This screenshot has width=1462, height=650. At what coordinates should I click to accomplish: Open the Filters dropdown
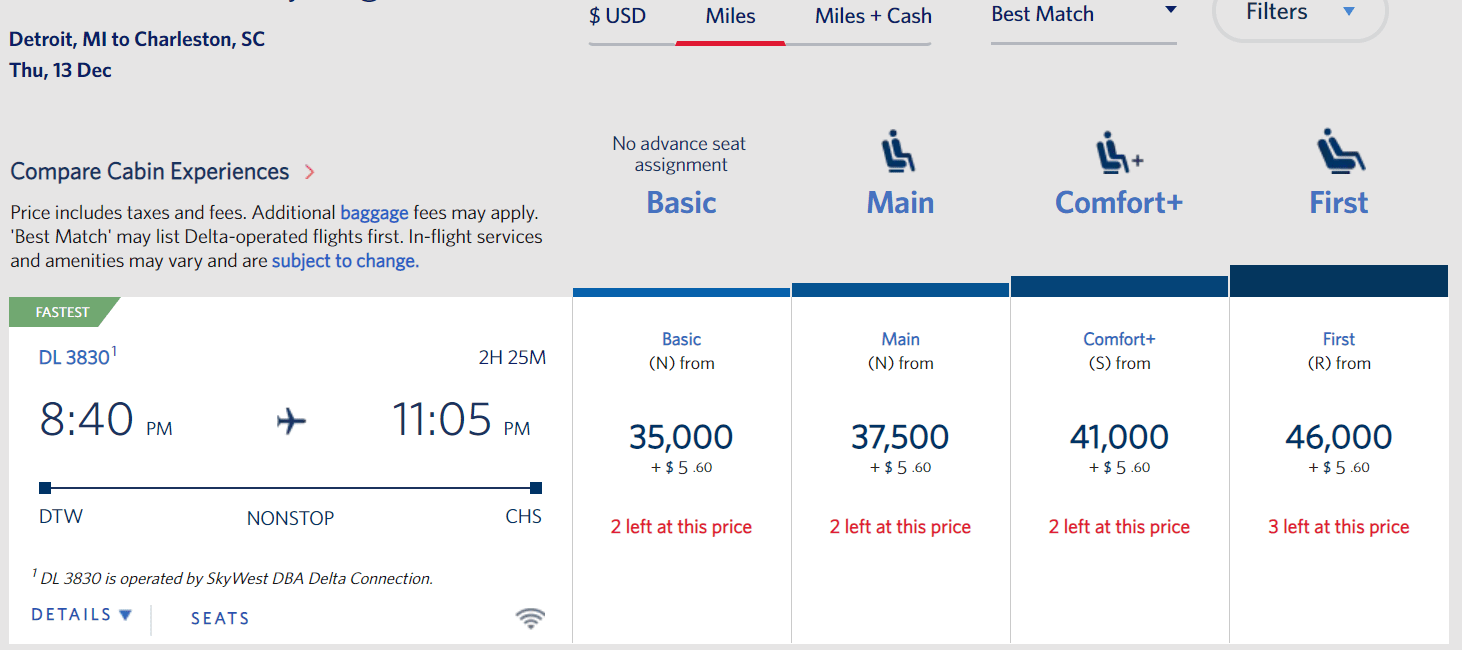[x=1299, y=14]
